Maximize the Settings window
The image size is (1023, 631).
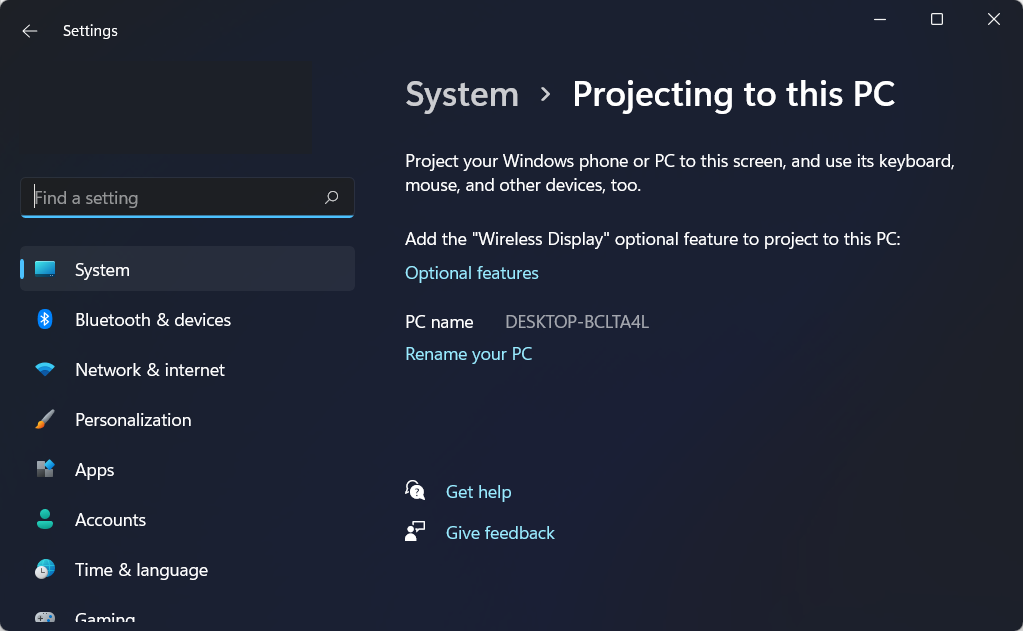click(937, 19)
